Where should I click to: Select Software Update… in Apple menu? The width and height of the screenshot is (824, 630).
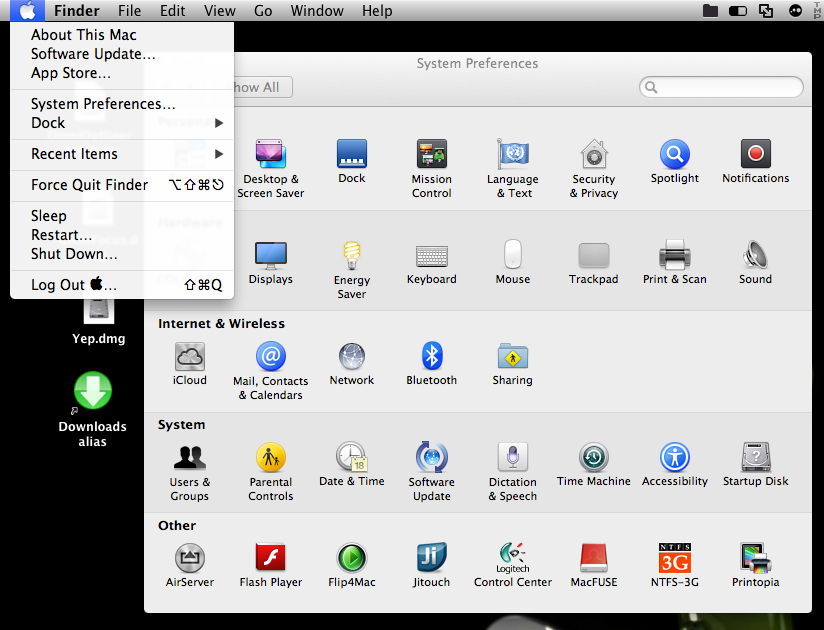pos(122,54)
